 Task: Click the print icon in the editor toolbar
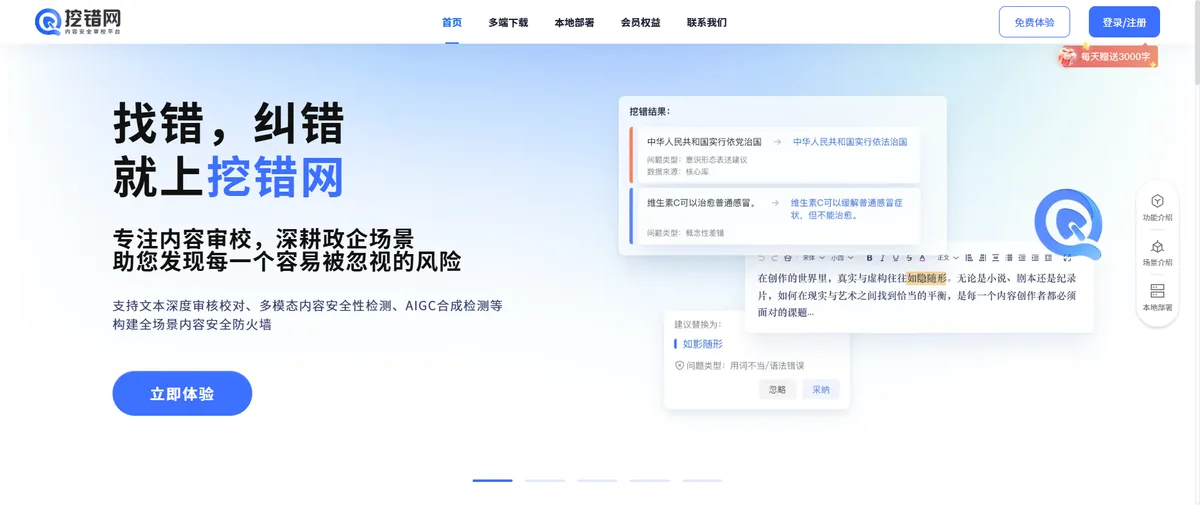point(788,258)
